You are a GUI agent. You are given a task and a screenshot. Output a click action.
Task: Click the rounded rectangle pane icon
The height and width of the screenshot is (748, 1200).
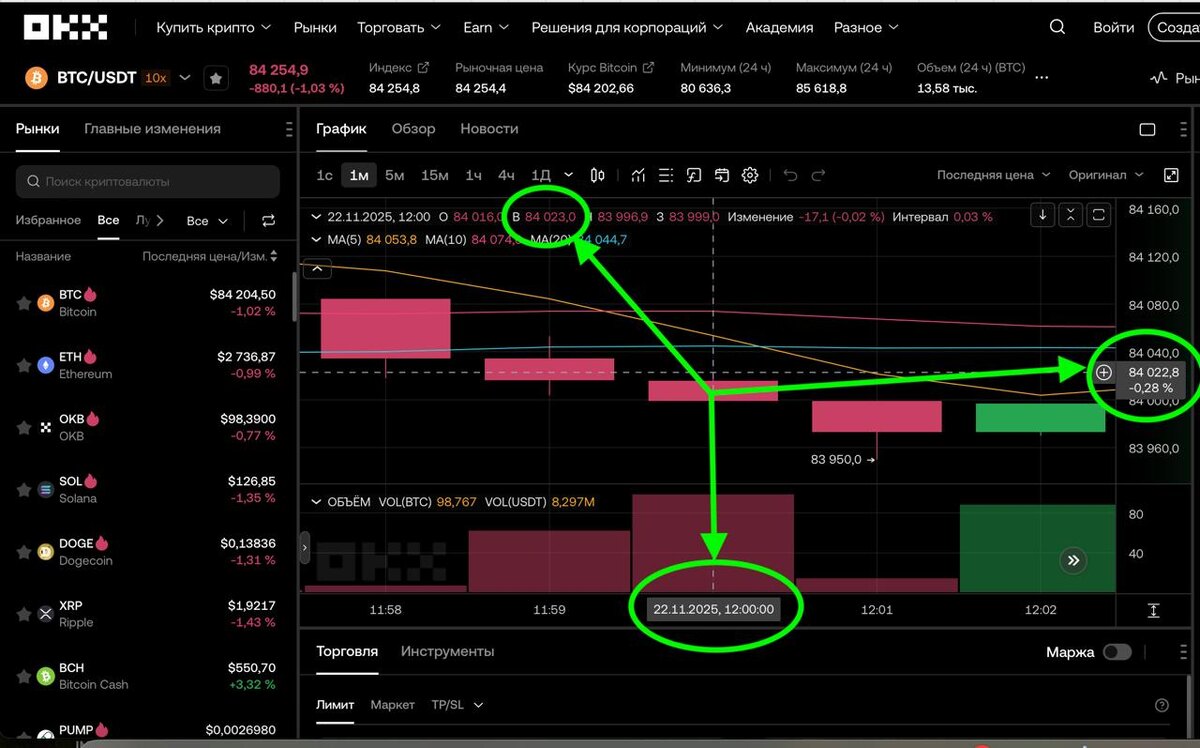1099,215
